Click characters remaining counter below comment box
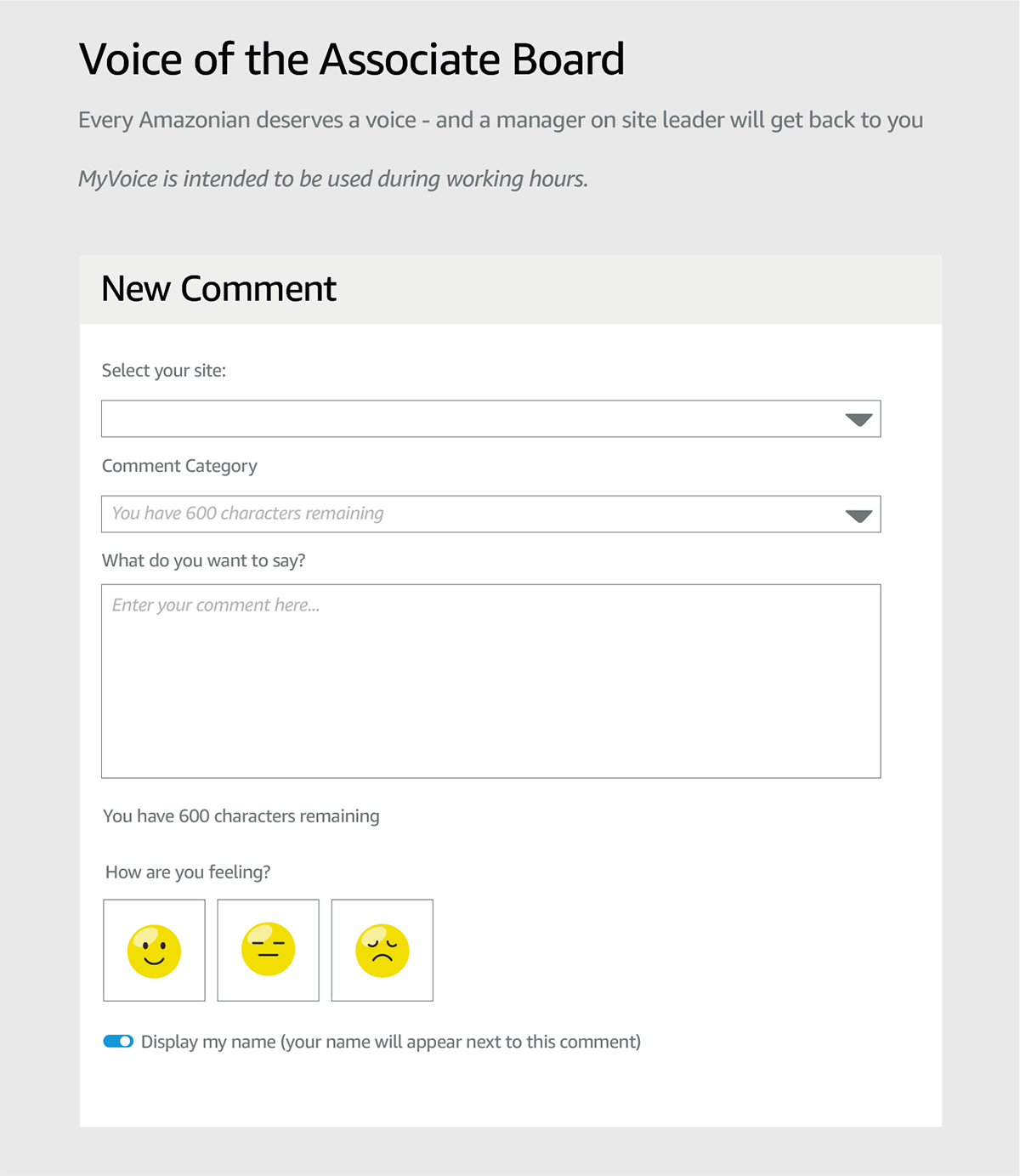The height and width of the screenshot is (1176, 1020). (241, 816)
